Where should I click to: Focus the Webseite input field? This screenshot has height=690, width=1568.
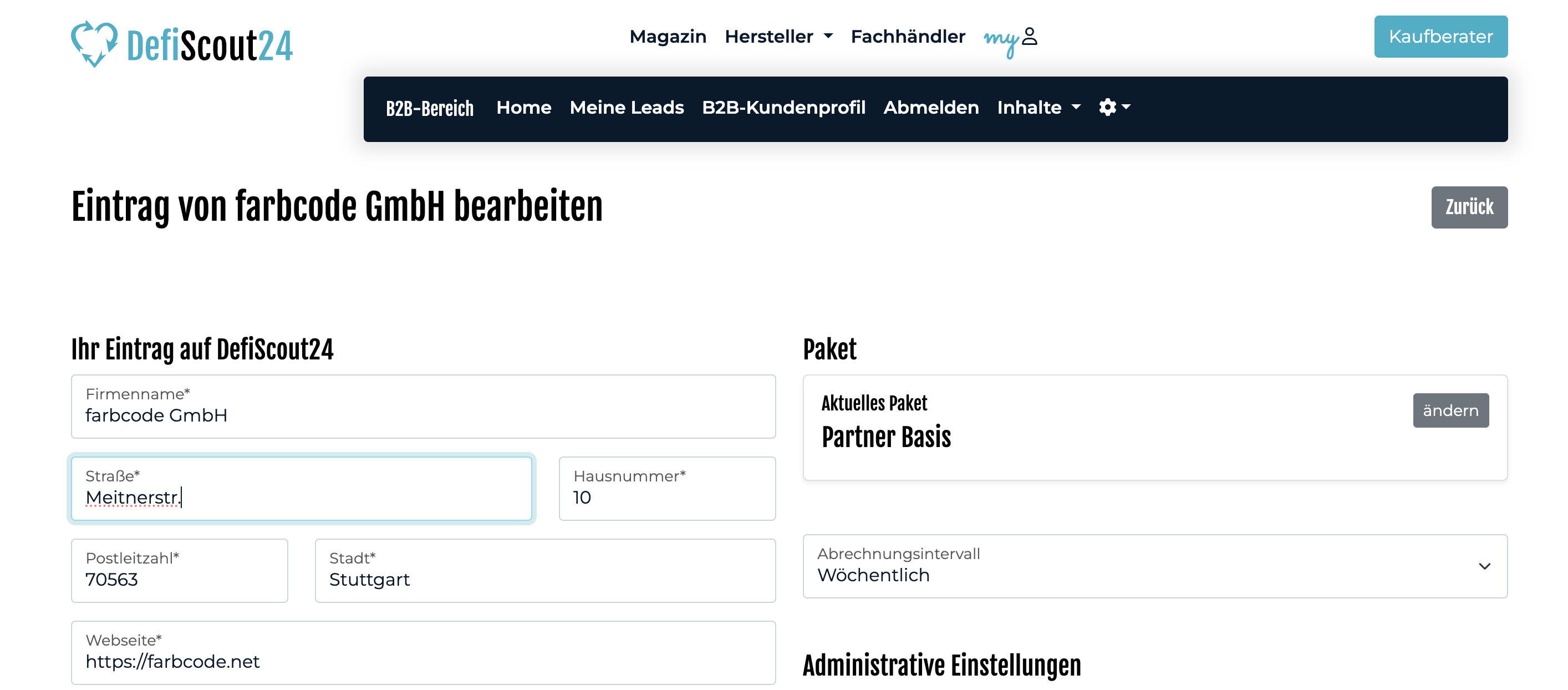[423, 653]
